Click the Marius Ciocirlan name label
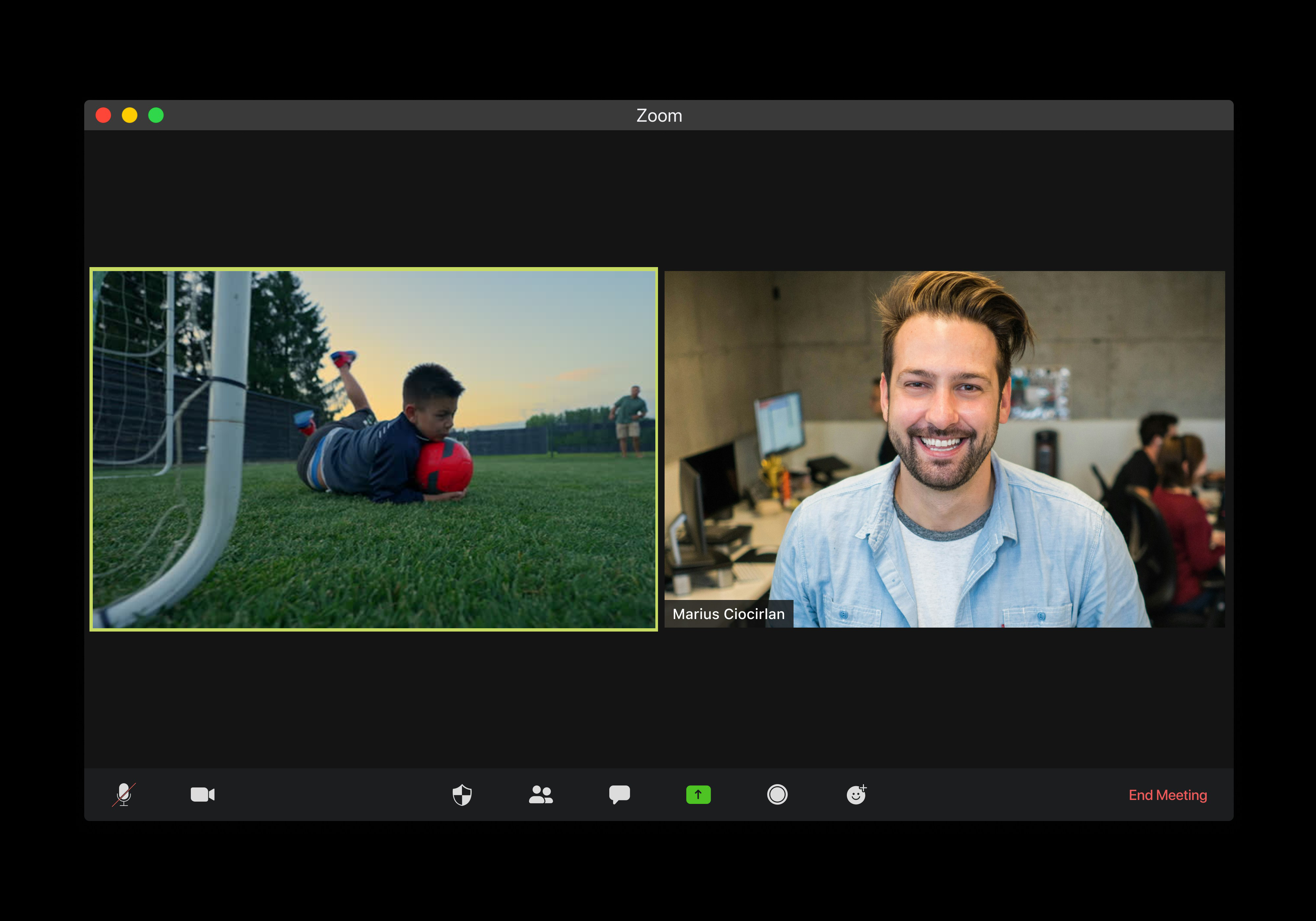The image size is (1316, 921). (x=728, y=614)
